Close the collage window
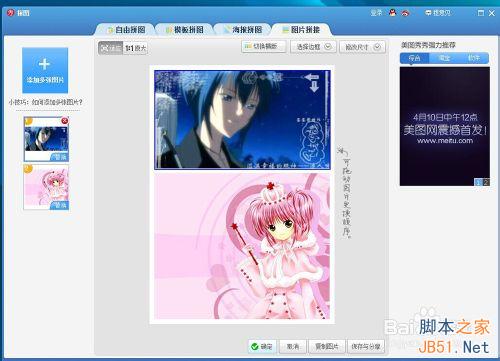The width and height of the screenshot is (500, 361). point(492,13)
